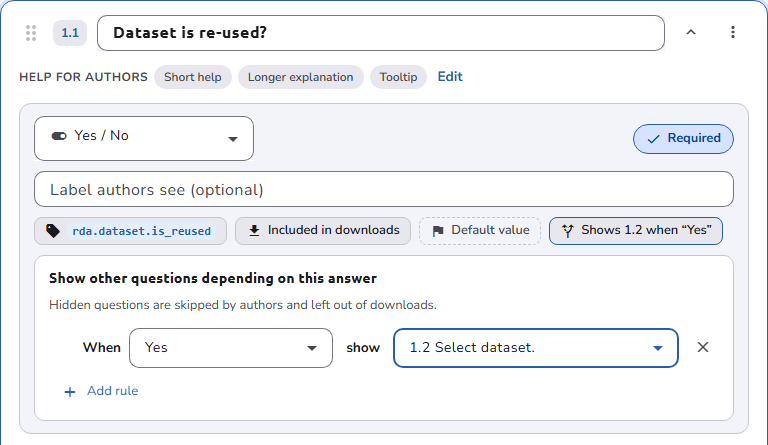Select the Short help chip
Screen dimensions: 768x445
click(192, 77)
